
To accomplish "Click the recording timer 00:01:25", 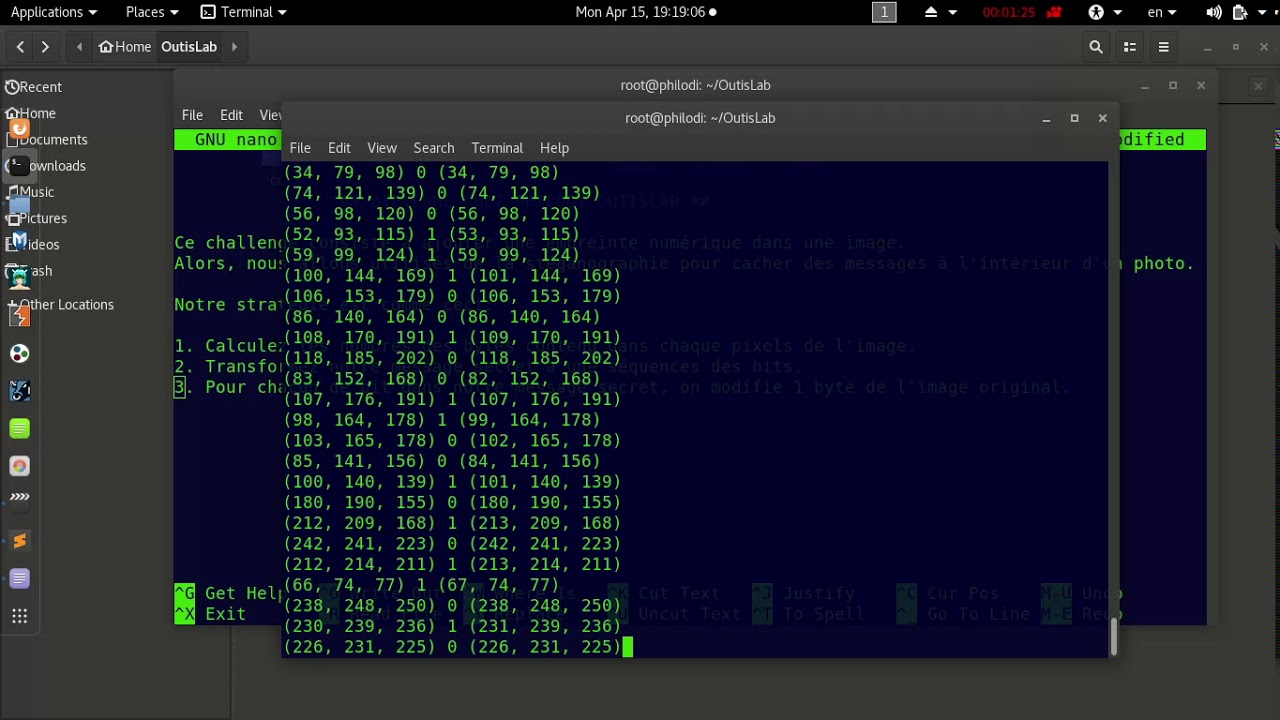I will tap(1007, 12).
